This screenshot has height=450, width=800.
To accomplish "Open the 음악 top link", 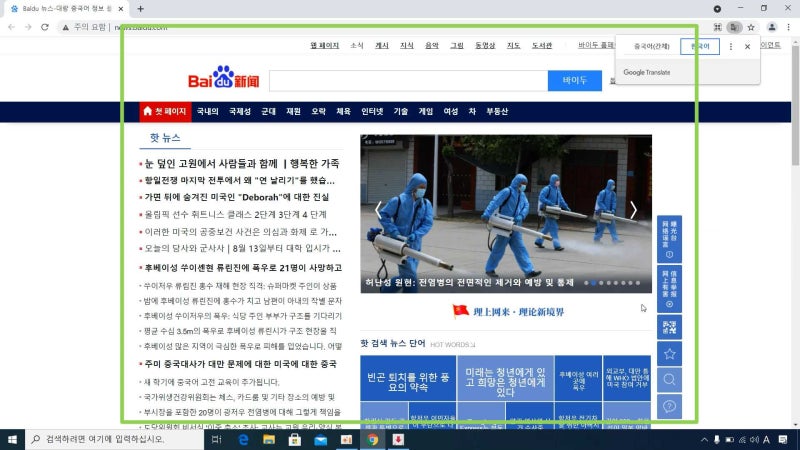I will [432, 45].
